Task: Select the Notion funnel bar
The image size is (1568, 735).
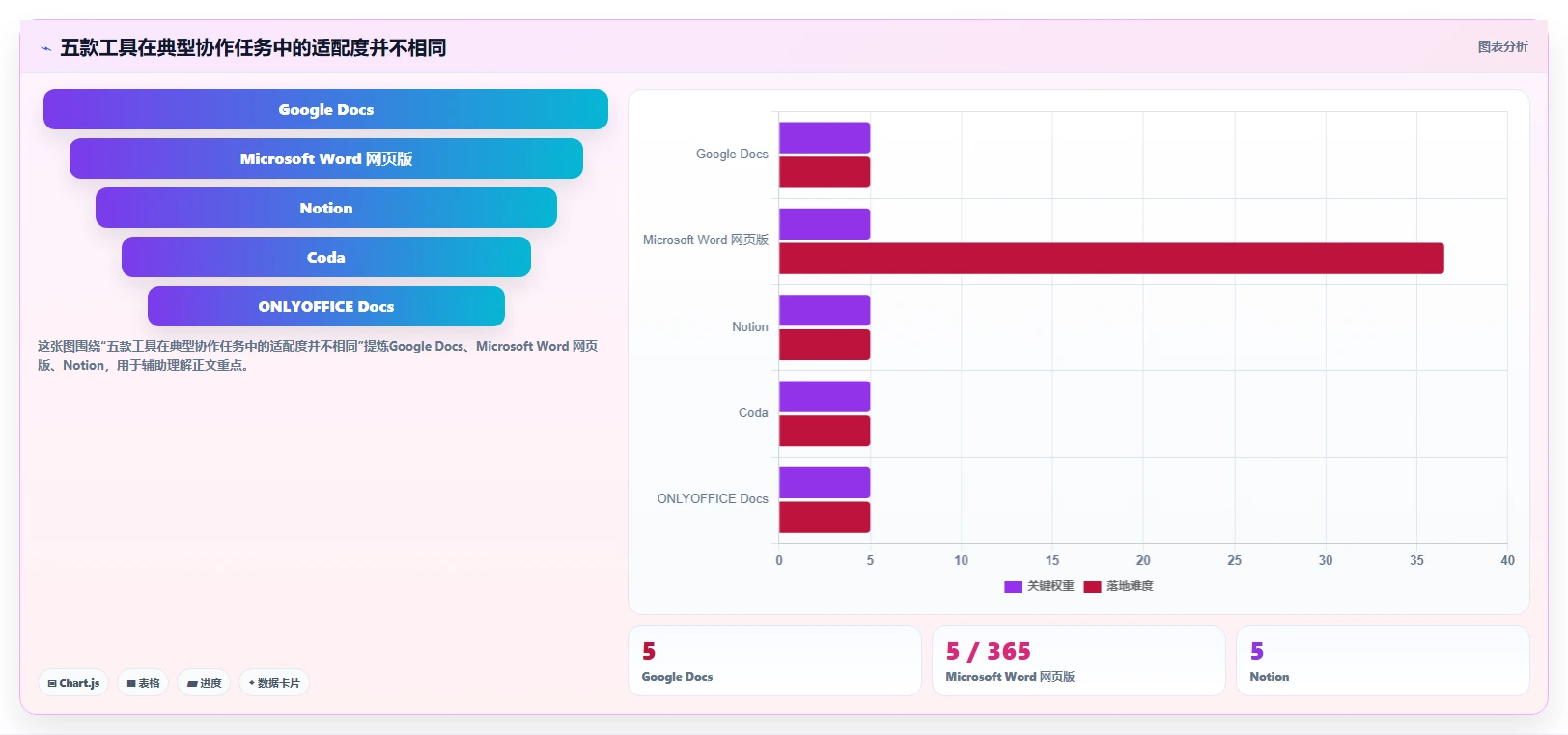Action: [x=325, y=208]
